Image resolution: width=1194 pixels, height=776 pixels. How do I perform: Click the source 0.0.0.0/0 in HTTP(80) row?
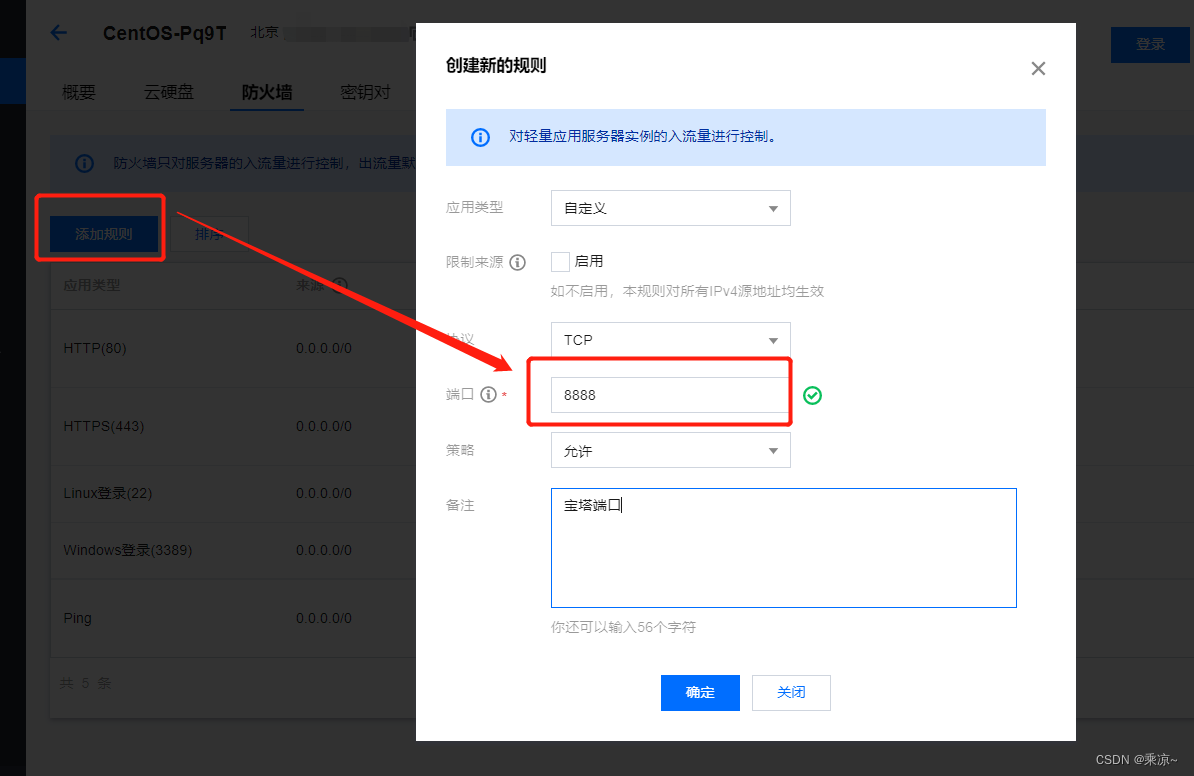pyautogui.click(x=324, y=348)
